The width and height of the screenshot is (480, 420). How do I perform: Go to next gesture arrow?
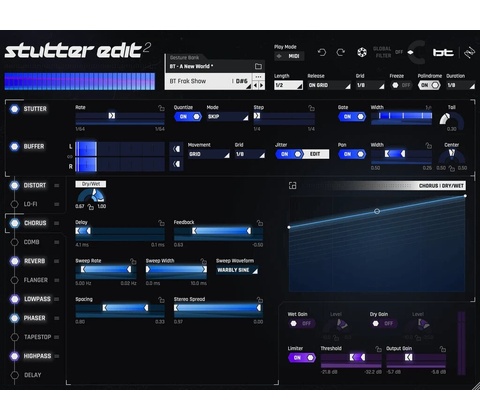[x=261, y=85]
